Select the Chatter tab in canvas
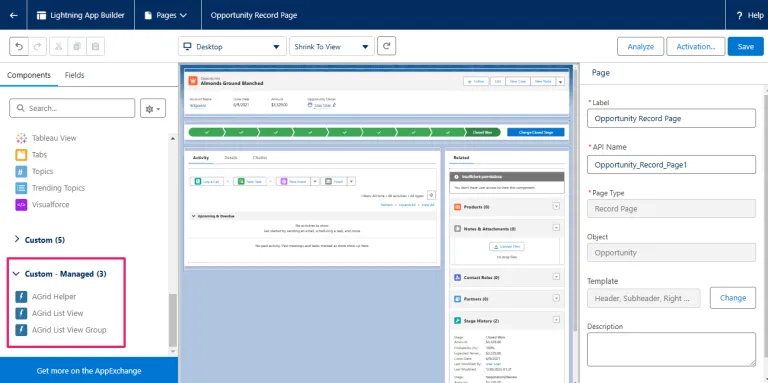Viewport: 768px width, 383px height. point(260,158)
